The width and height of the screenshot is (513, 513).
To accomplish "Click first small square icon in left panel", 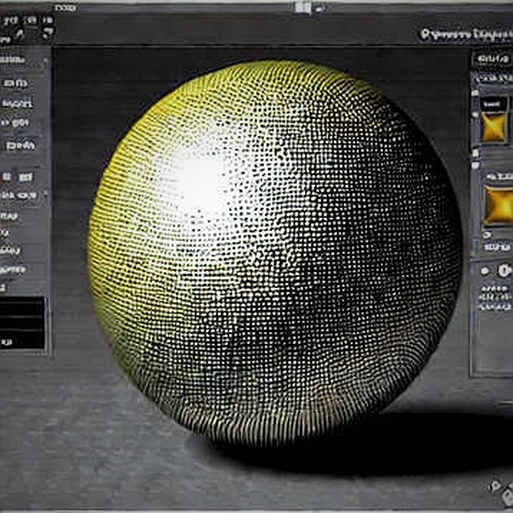I will coord(6,177).
